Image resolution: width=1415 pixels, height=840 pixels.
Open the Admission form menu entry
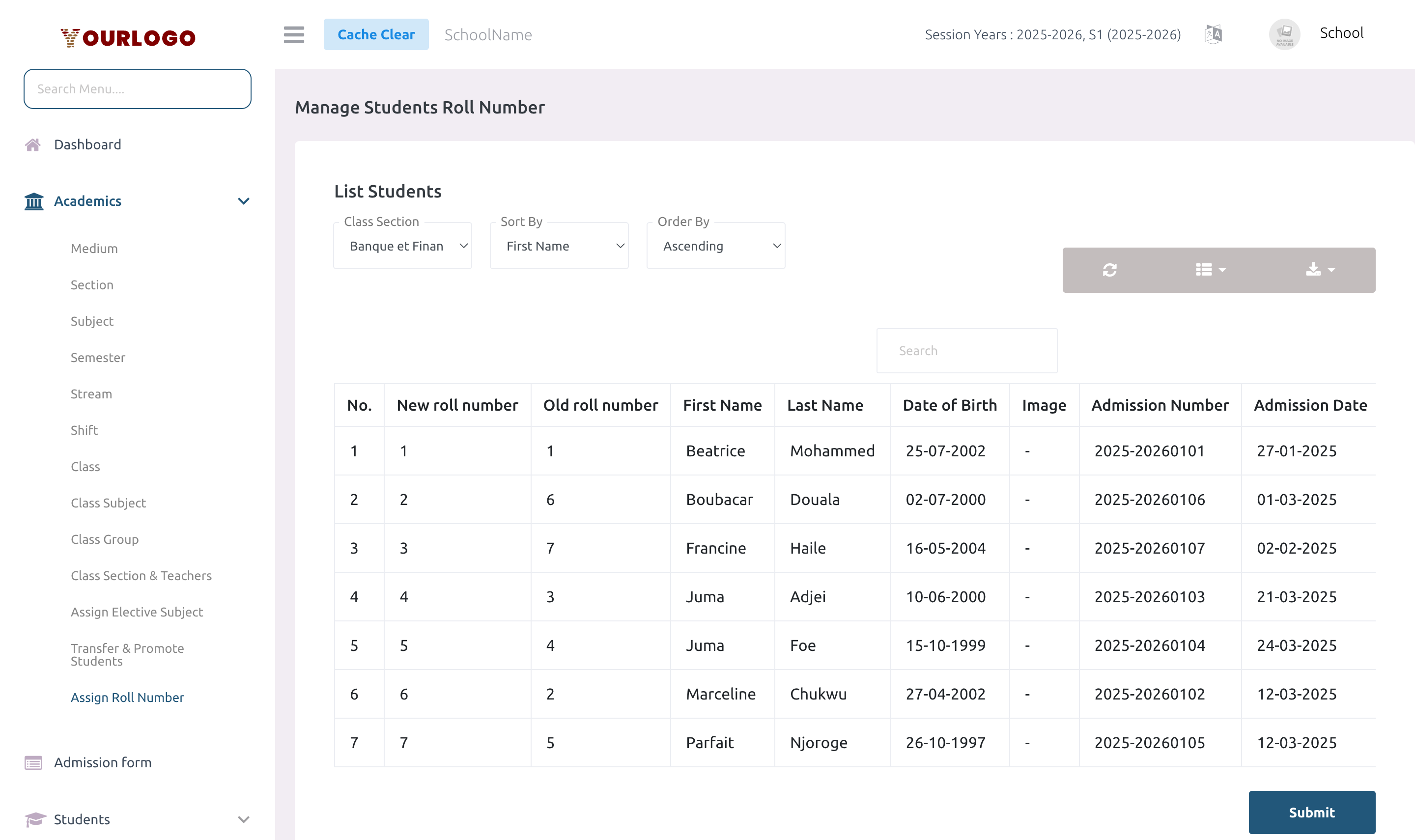tap(102, 762)
